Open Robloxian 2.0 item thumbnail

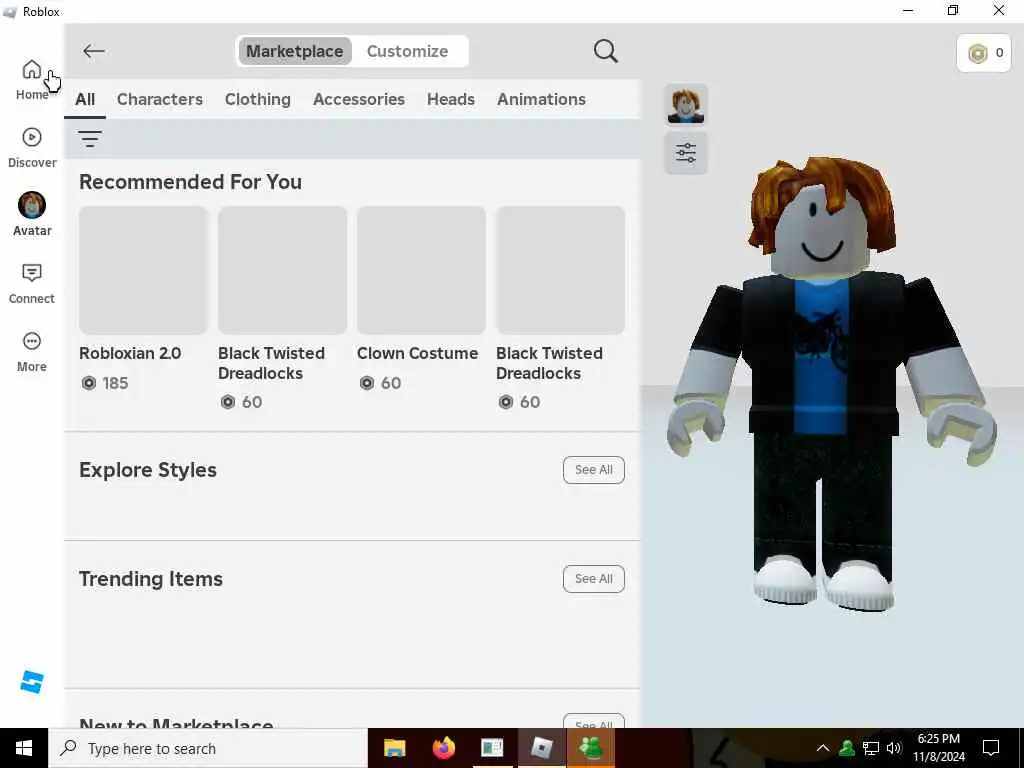[x=143, y=270]
